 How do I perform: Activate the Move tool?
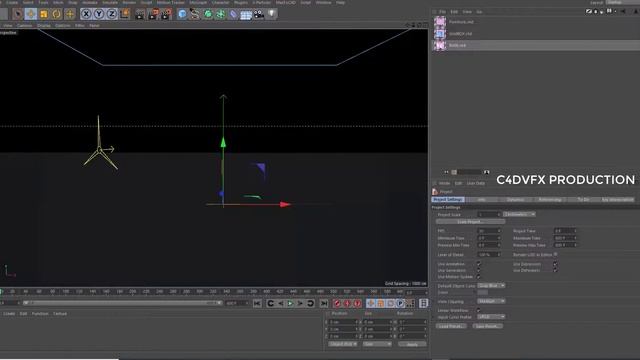point(31,14)
